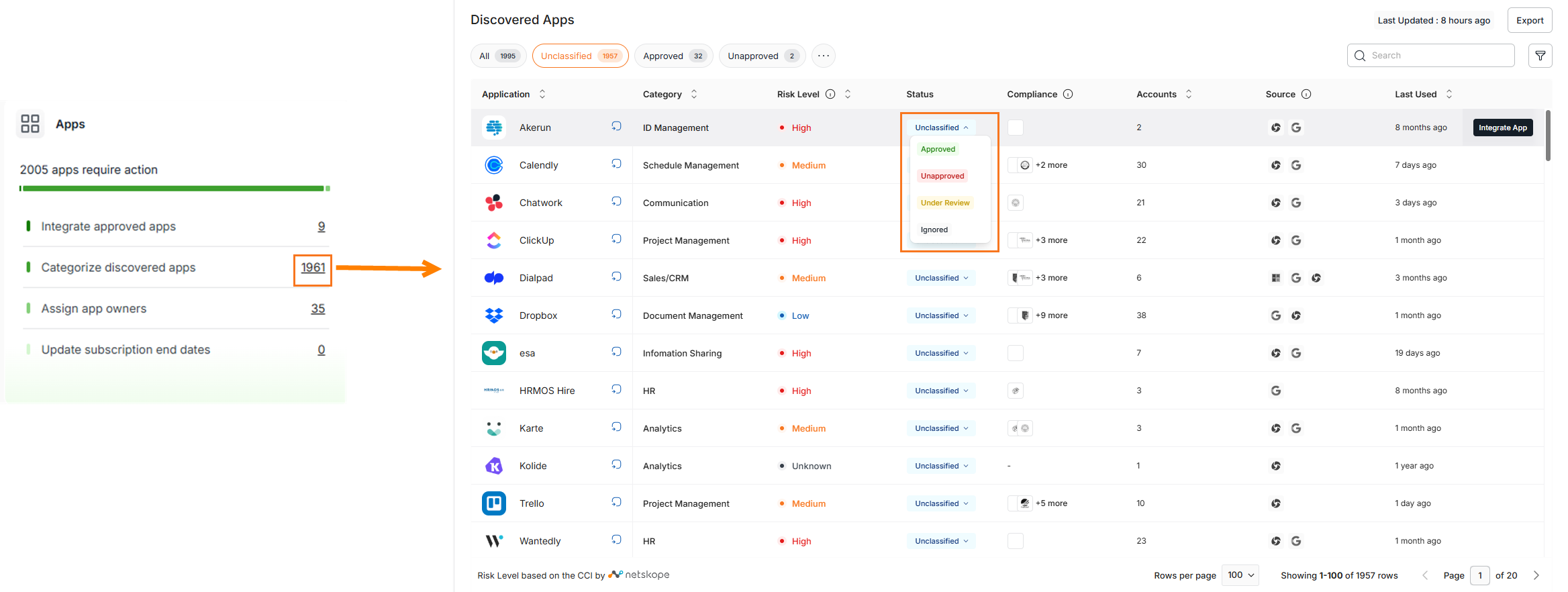Click the '+9 more' compliance text for Dropbox
This screenshot has width=1568, height=592.
(x=1051, y=315)
